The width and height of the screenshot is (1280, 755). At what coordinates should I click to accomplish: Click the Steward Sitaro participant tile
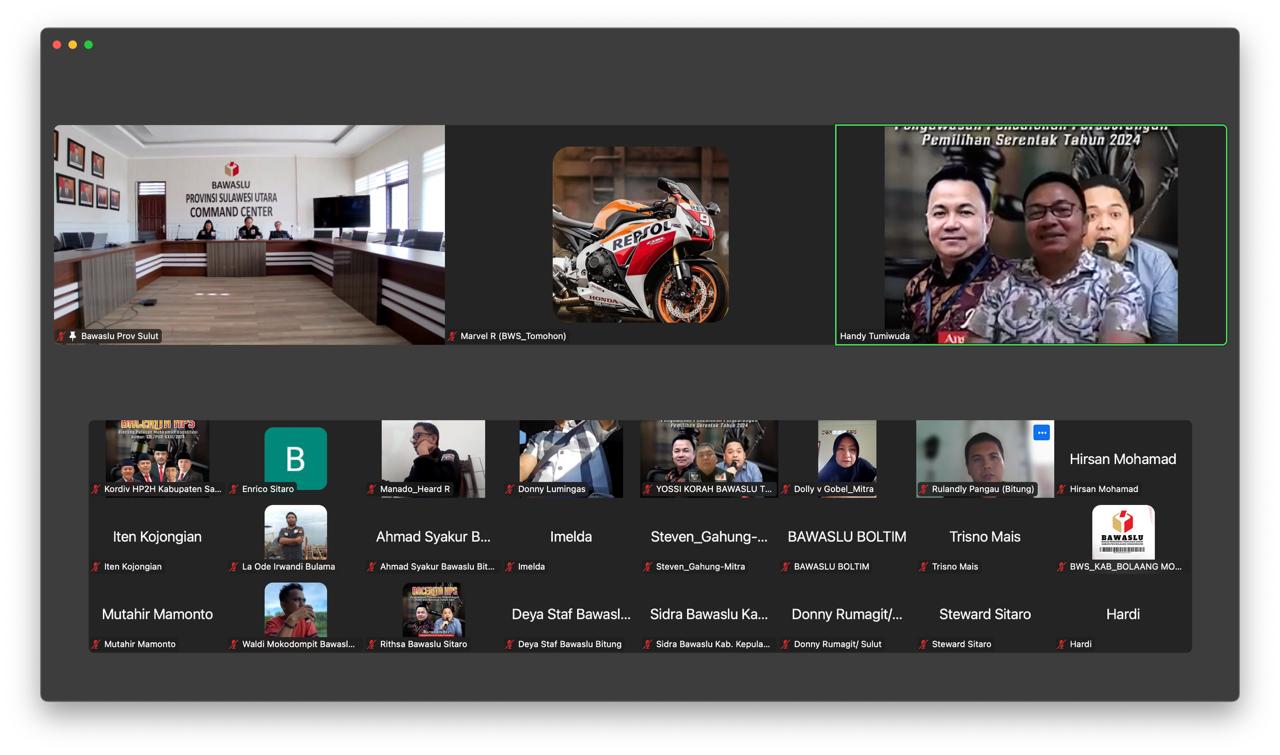coord(985,614)
